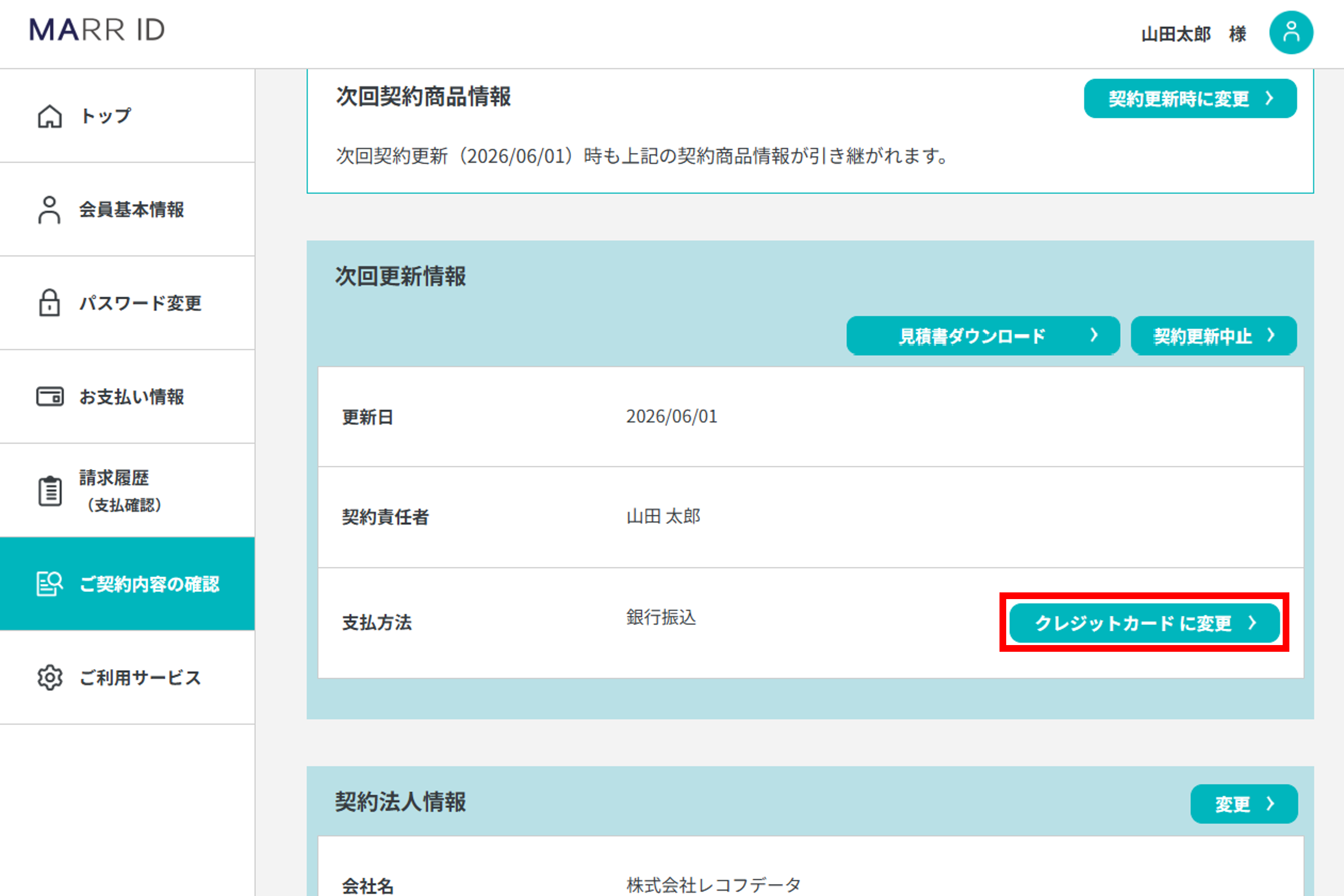Click the chevron on 契約更新時に変更
1344x896 pixels.
point(1270,98)
